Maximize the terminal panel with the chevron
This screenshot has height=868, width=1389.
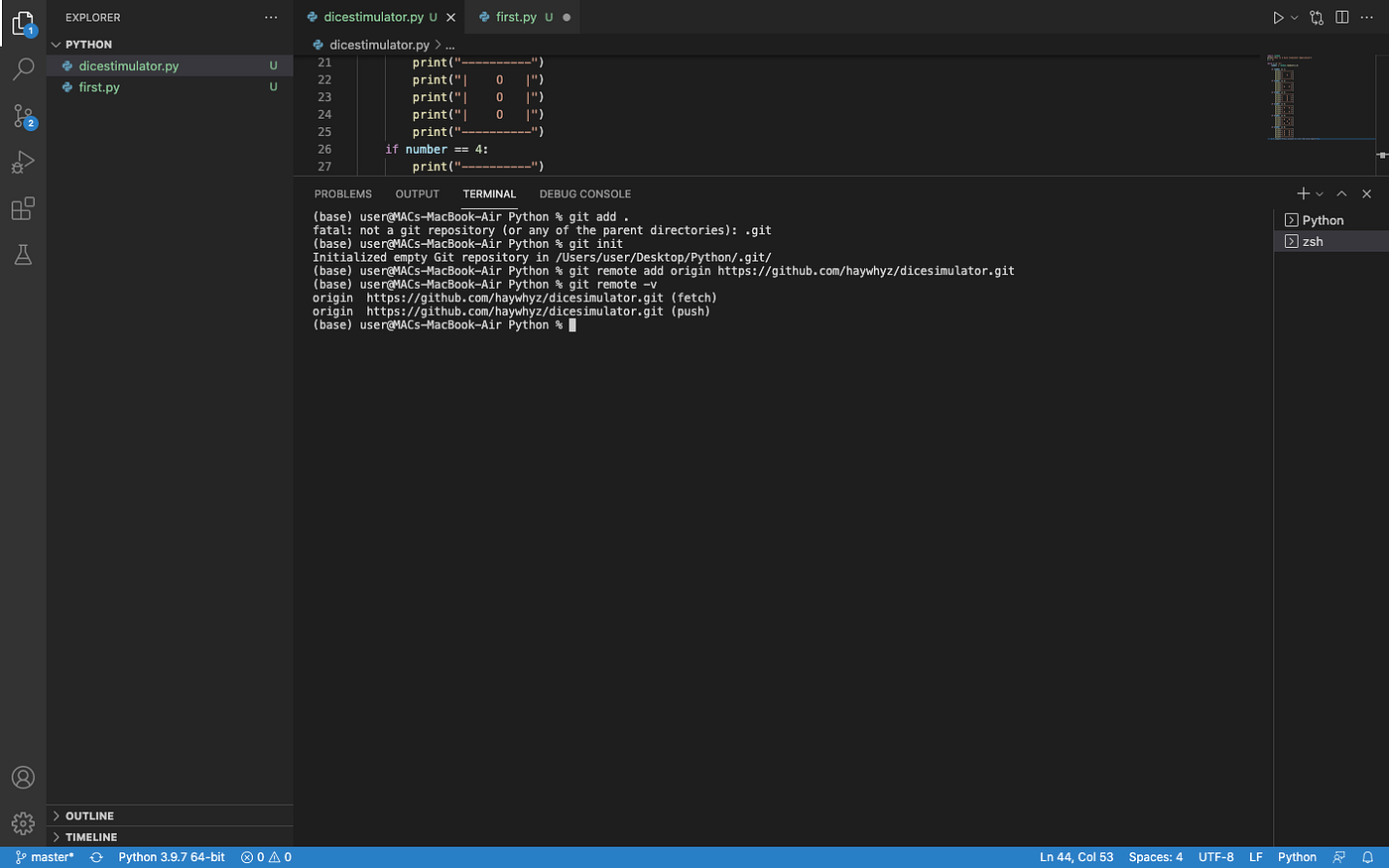coord(1341,193)
